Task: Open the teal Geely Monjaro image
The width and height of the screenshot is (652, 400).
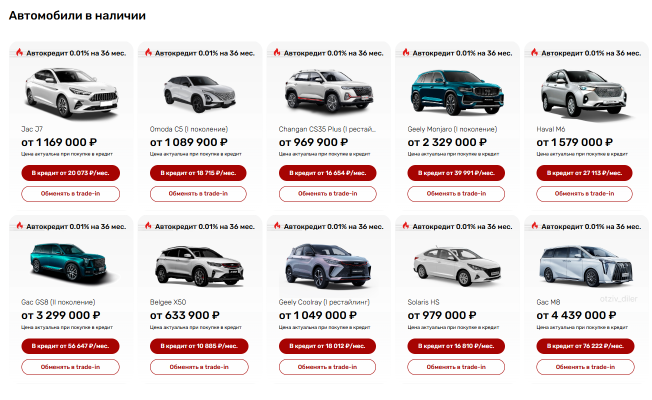Action: pyautogui.click(x=457, y=92)
